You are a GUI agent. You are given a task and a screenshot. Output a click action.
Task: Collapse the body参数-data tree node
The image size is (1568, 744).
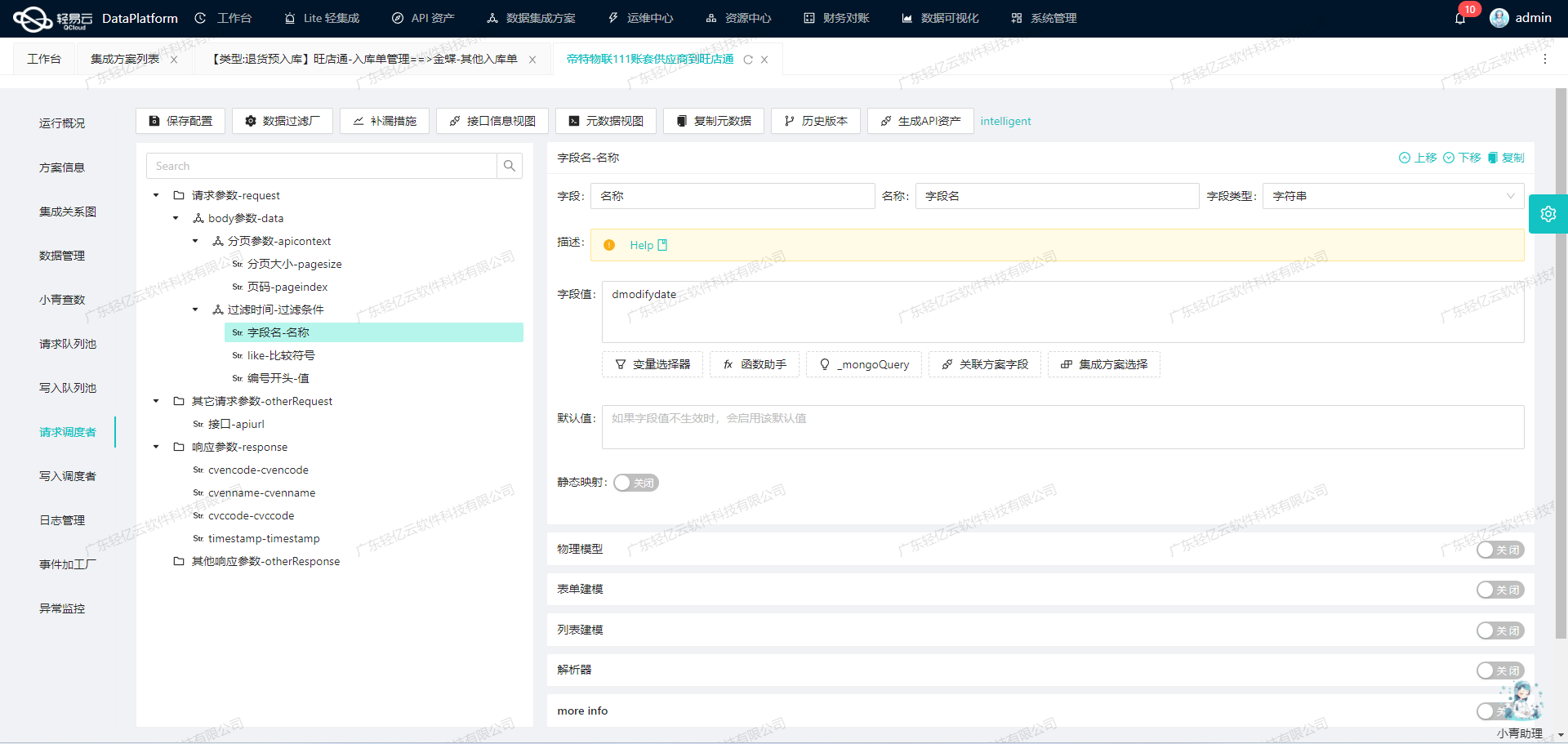click(x=176, y=218)
